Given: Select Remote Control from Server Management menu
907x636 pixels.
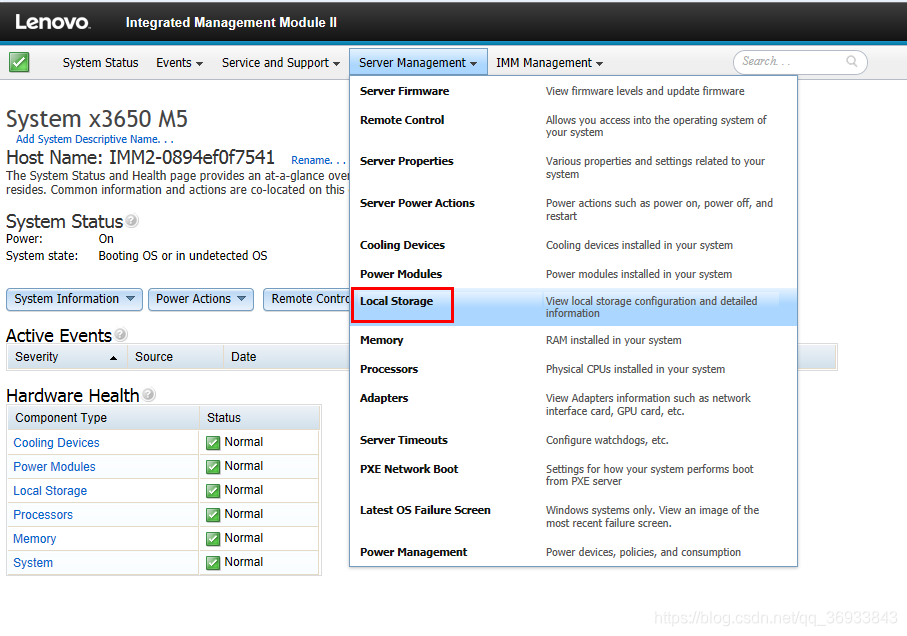Looking at the screenshot, I should (402, 120).
